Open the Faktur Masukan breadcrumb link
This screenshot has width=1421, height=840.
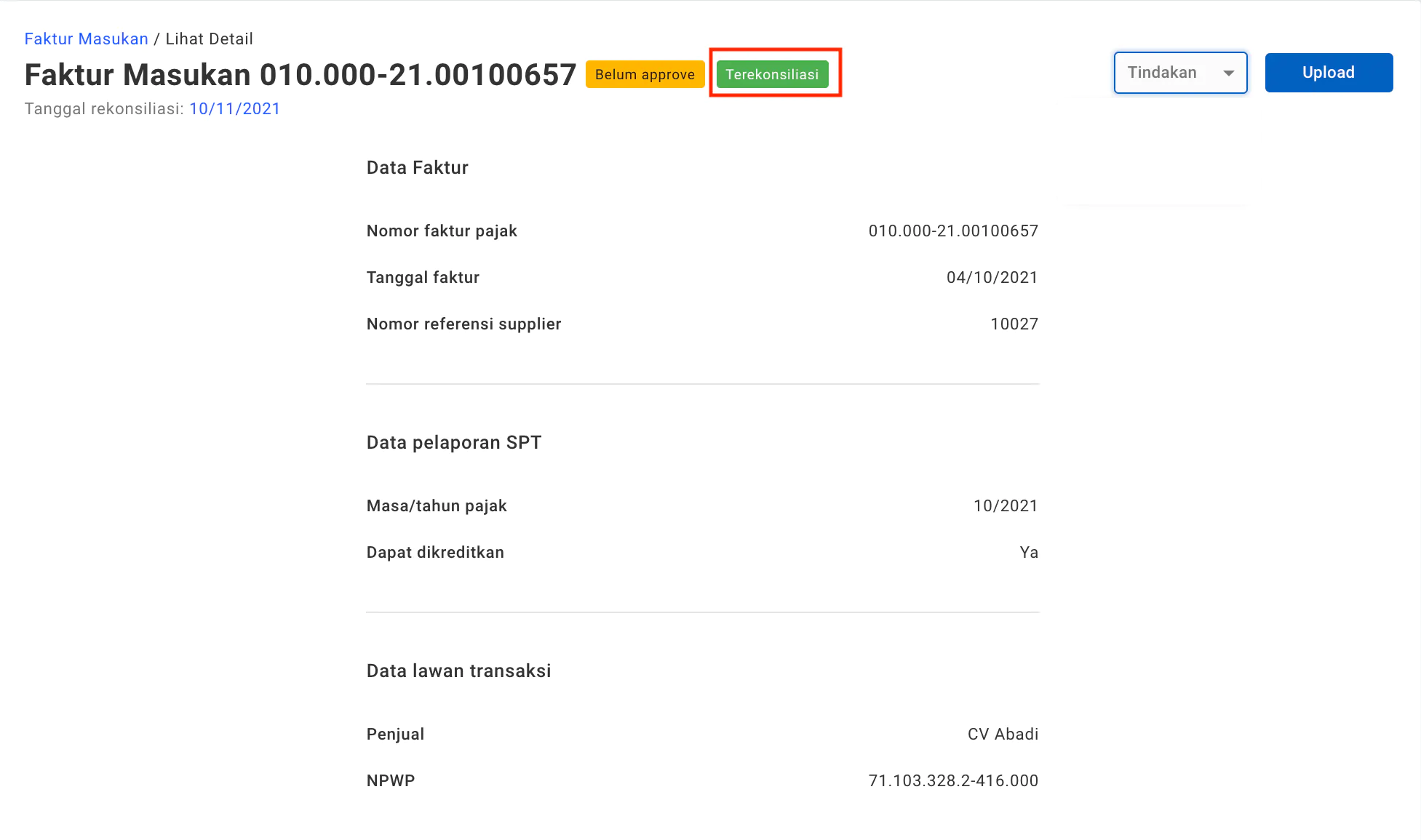(86, 39)
